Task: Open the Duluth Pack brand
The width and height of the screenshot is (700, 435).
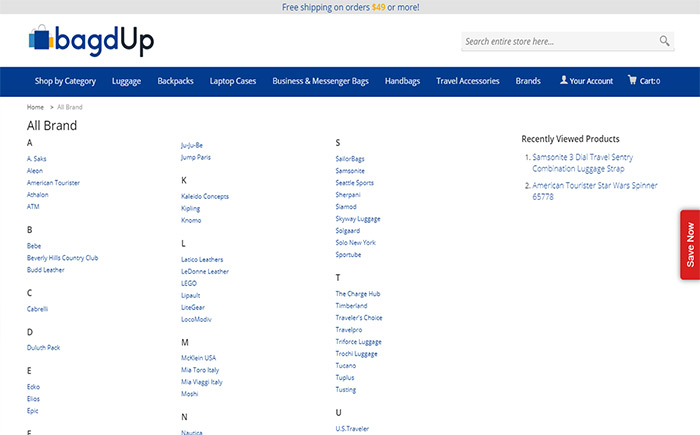Action: 43,347
